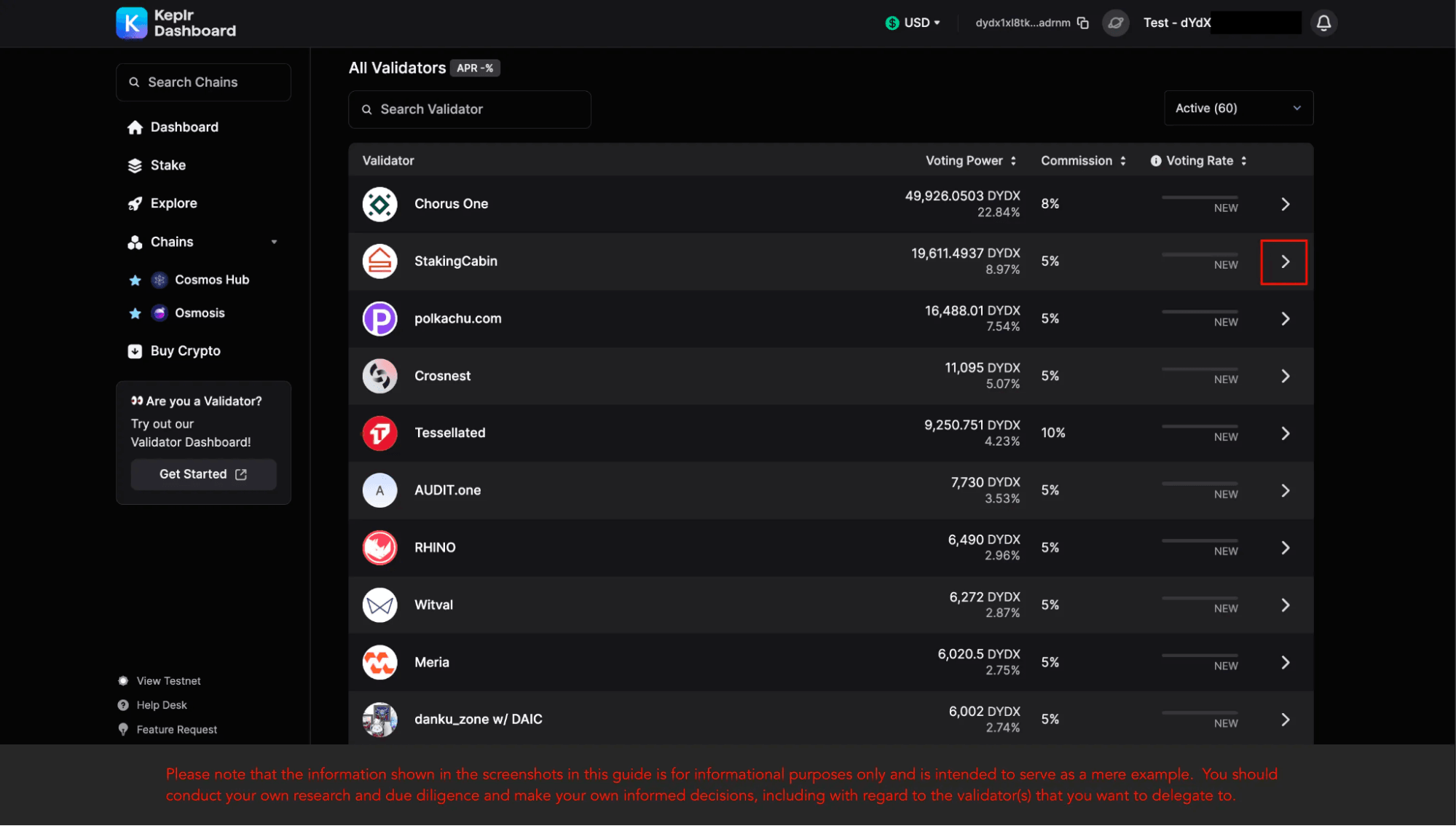
Task: Click the planet icon beside wallet name
Action: (1115, 23)
